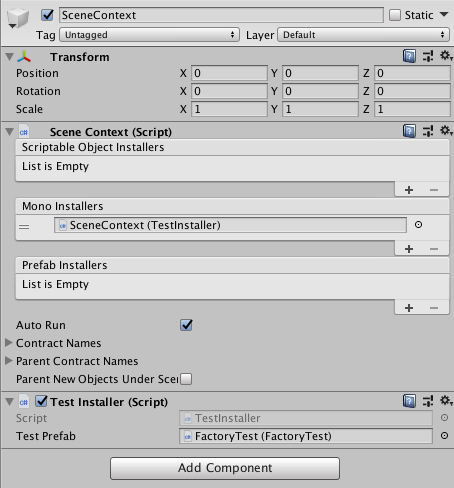
Task: Add entry to Mono Installers list
Action: click(x=409, y=249)
